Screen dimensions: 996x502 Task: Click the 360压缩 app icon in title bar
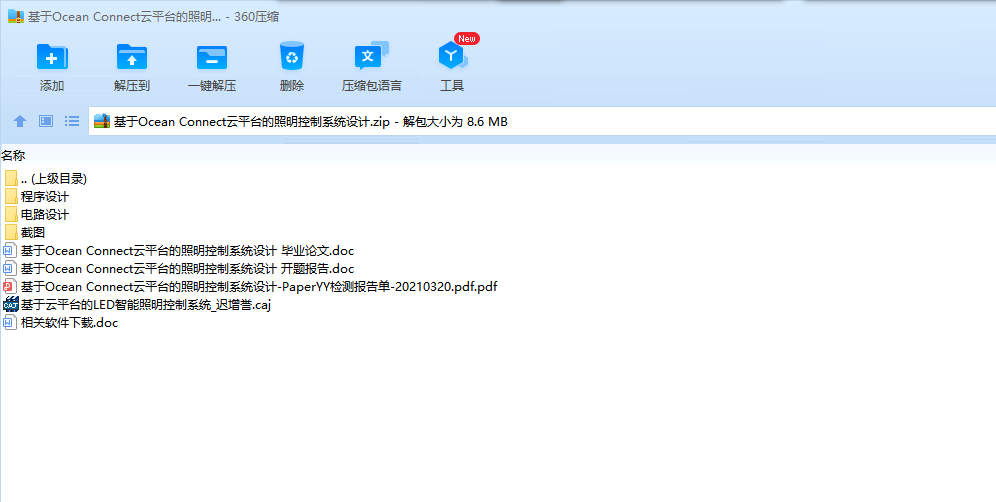coord(16,17)
